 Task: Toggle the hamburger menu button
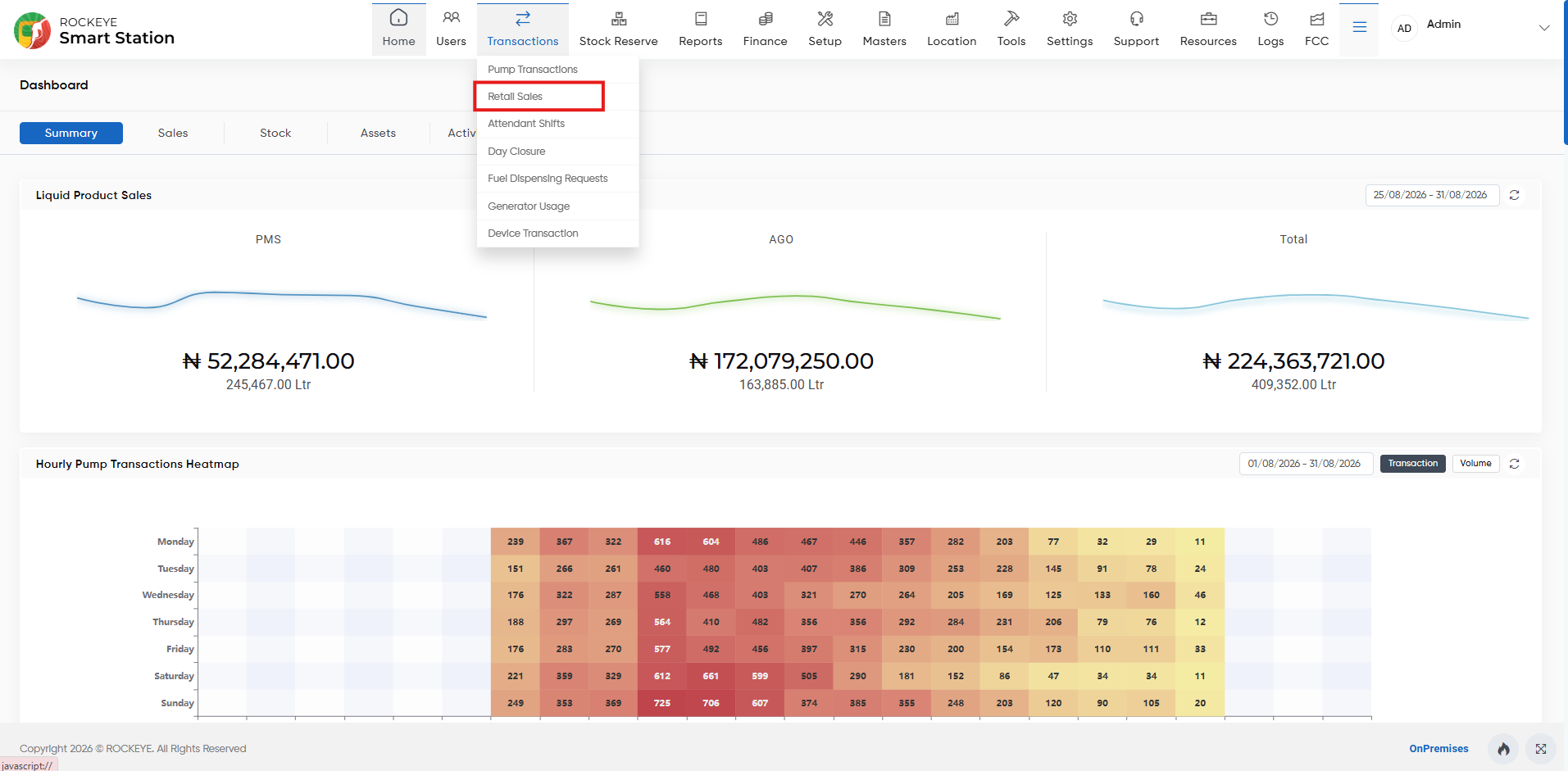(1359, 27)
